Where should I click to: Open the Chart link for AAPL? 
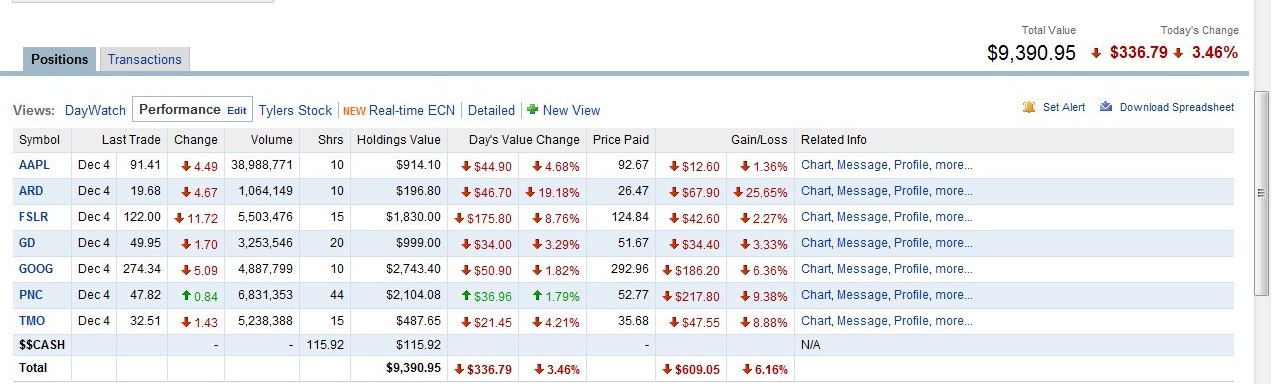(816, 165)
